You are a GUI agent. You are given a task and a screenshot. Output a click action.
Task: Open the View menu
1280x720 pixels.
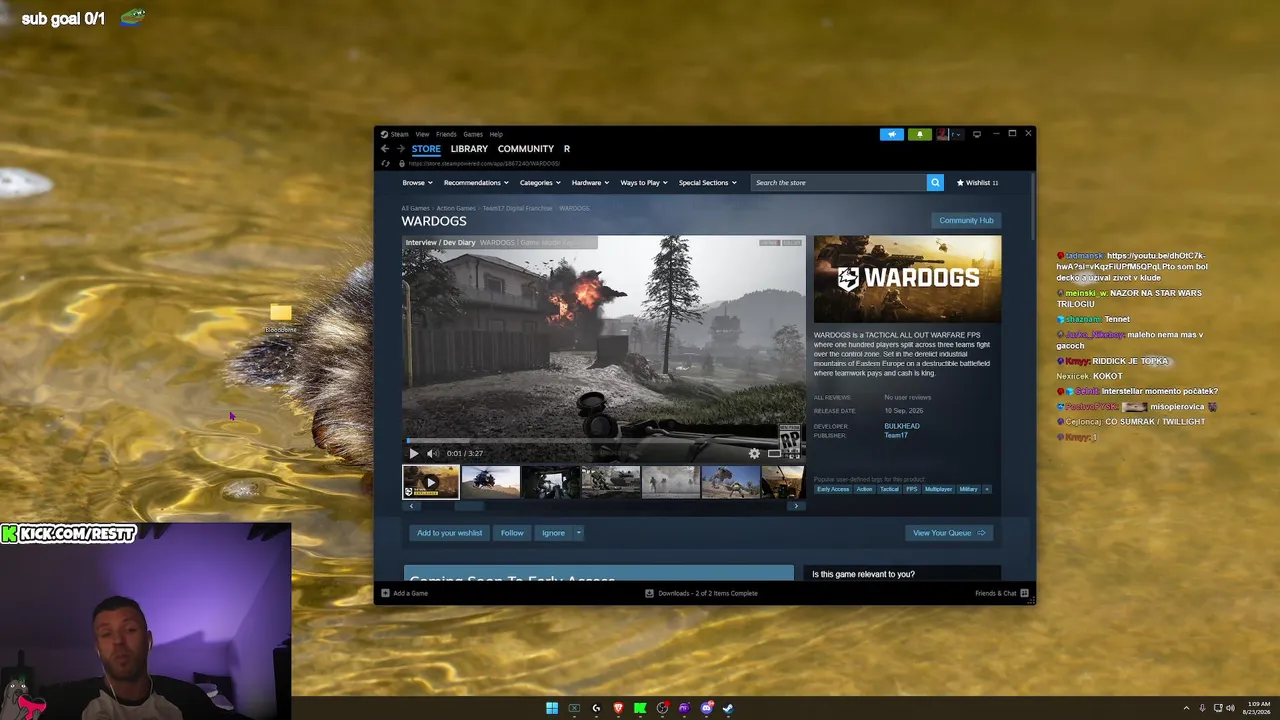click(422, 134)
